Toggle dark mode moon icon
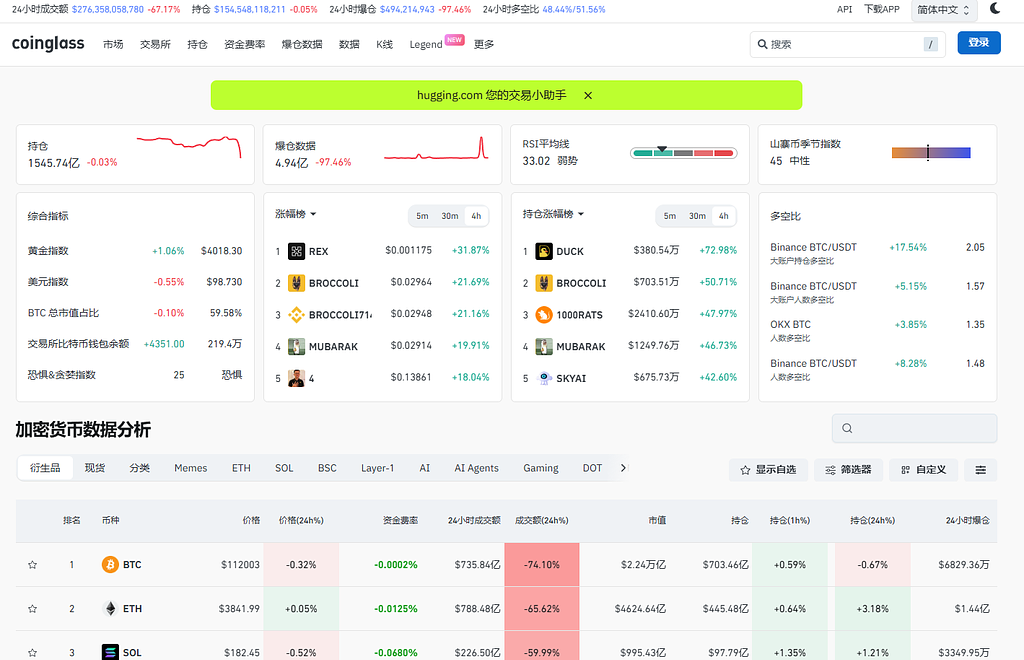1024x660 pixels. coord(995,9)
